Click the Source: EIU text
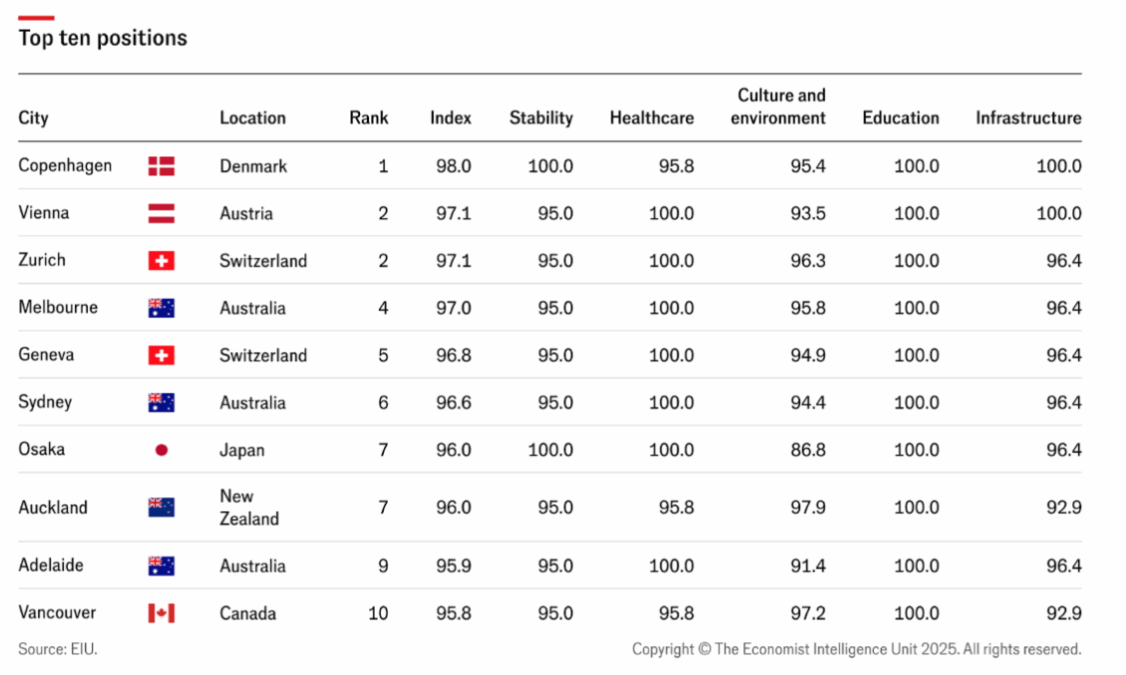 58,649
